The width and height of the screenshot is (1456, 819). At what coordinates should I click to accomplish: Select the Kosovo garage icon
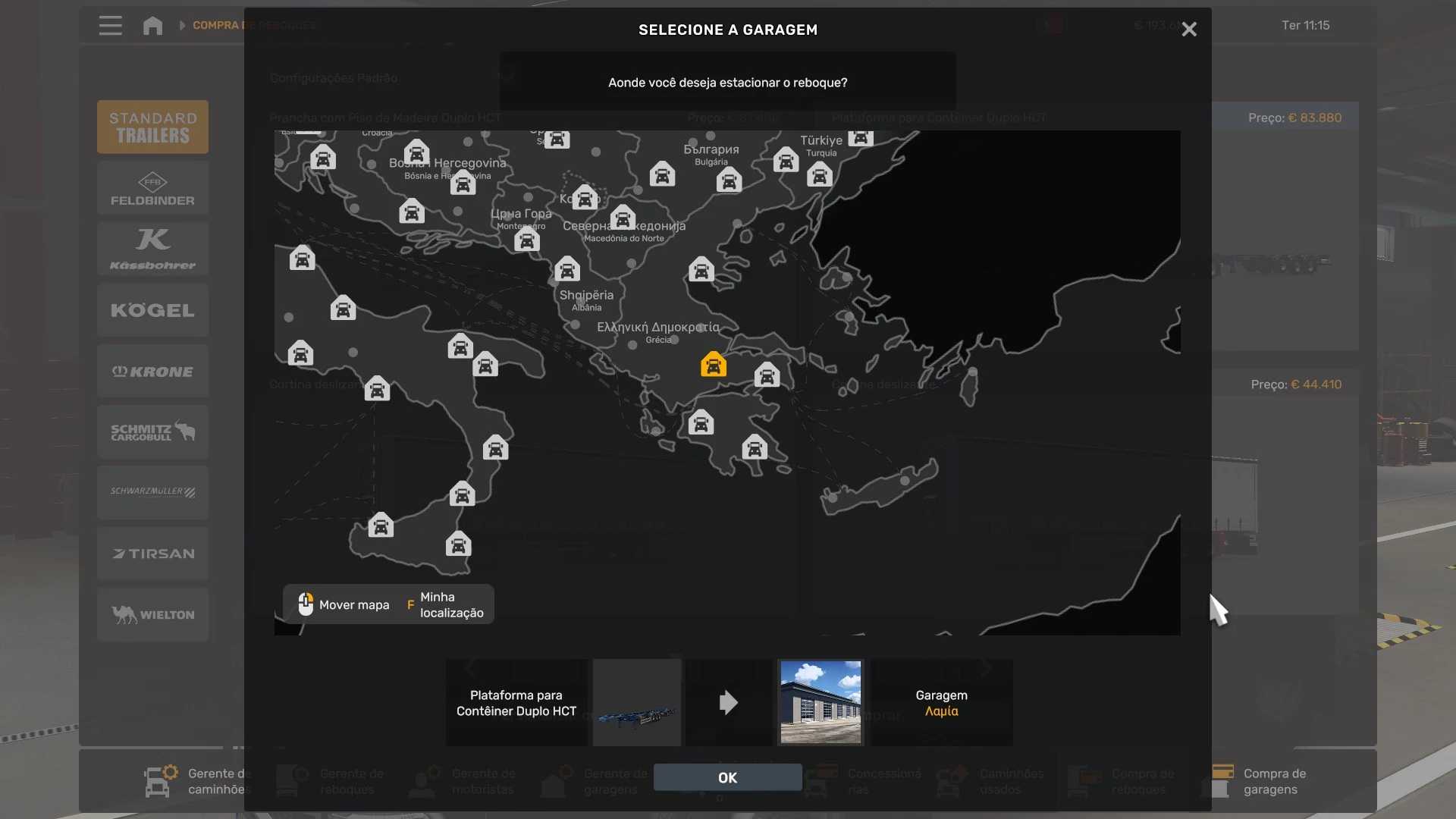[x=585, y=198]
